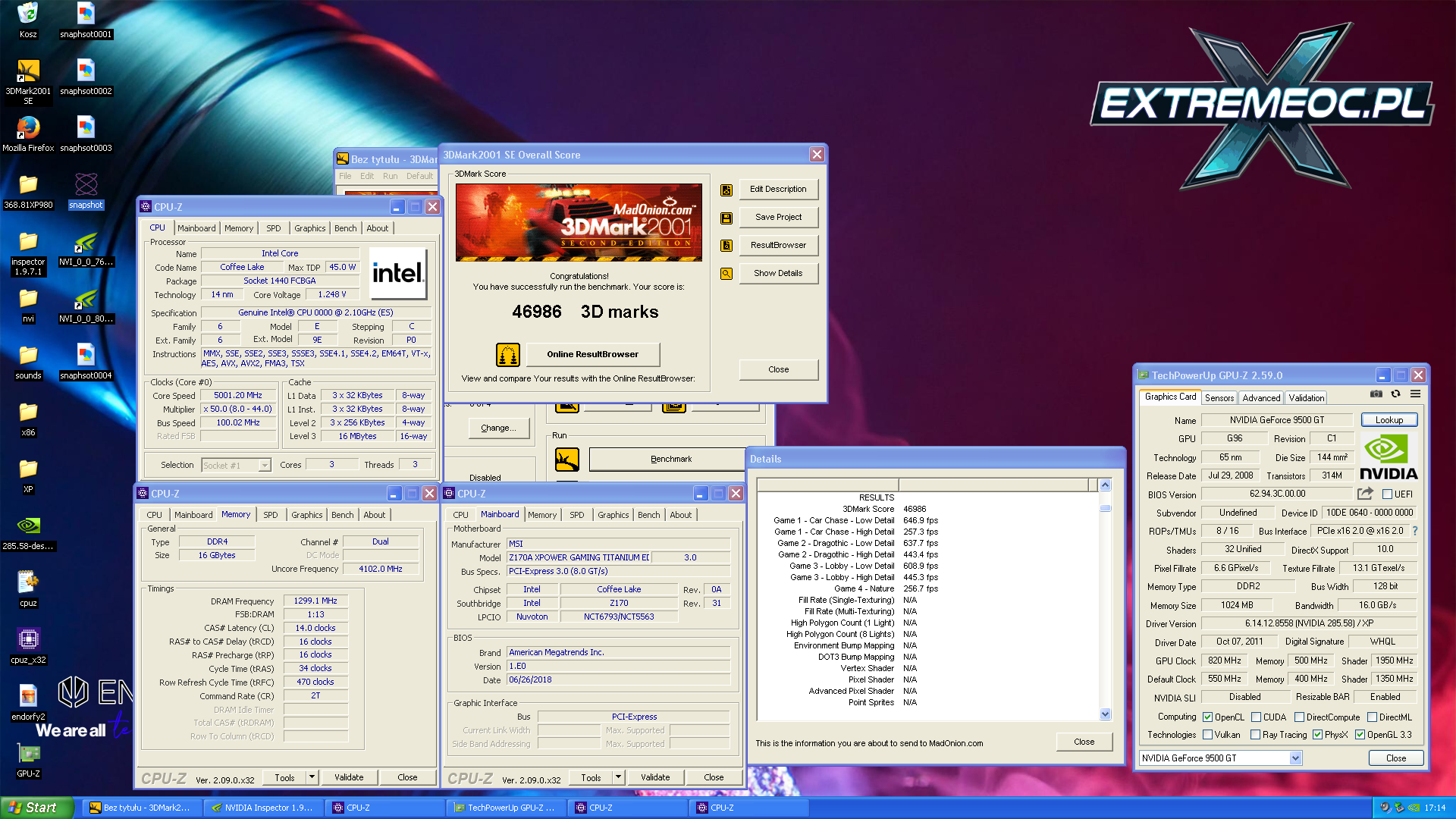Toggle the CUDA checkbox

1257,717
